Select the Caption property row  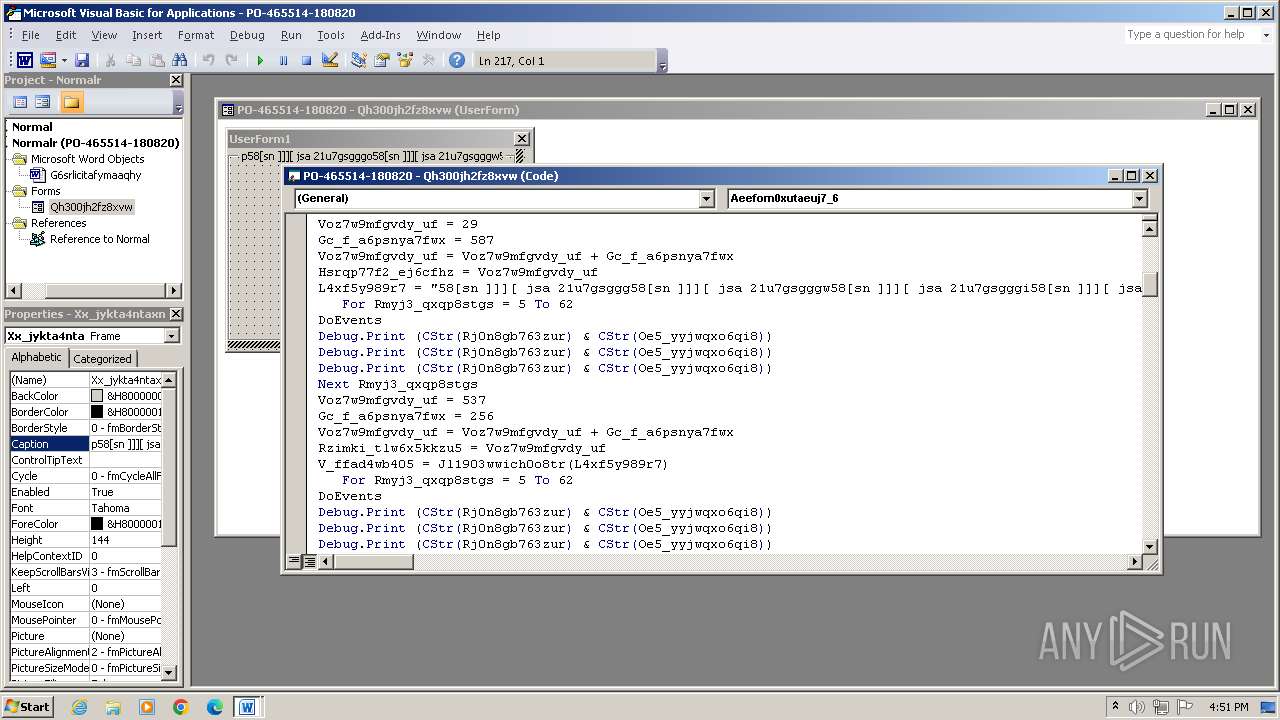click(x=85, y=444)
